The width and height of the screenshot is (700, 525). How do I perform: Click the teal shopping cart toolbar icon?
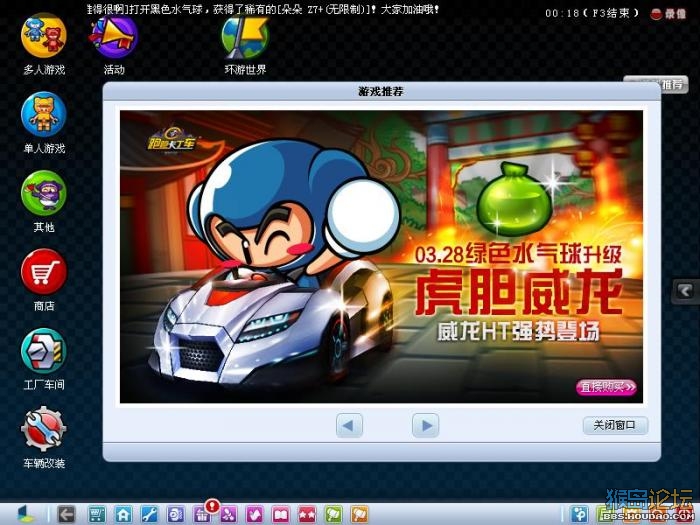(x=97, y=515)
